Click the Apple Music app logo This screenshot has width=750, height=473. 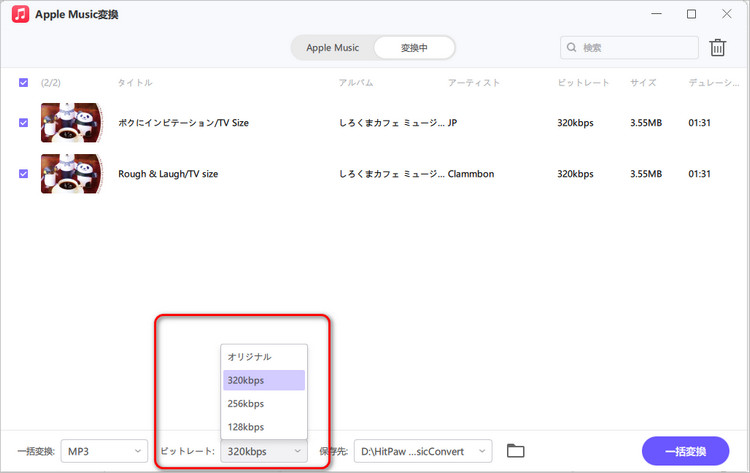(21, 14)
